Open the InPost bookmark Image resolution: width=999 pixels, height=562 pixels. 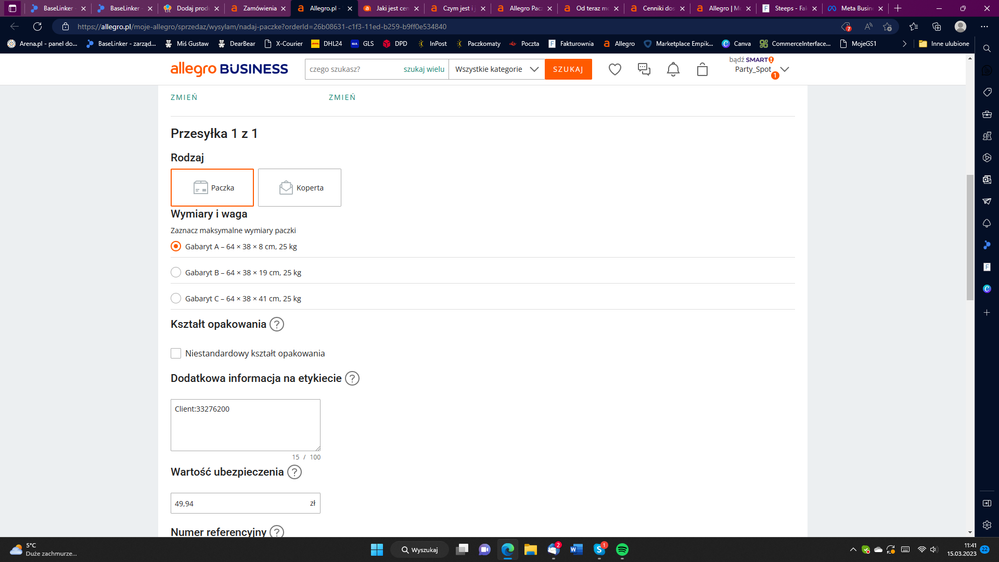(x=432, y=44)
